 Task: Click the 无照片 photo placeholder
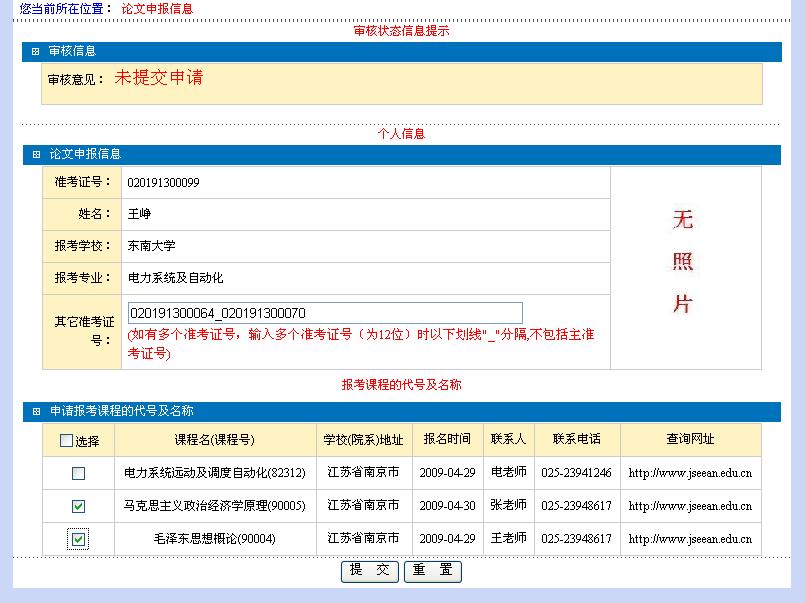click(683, 262)
